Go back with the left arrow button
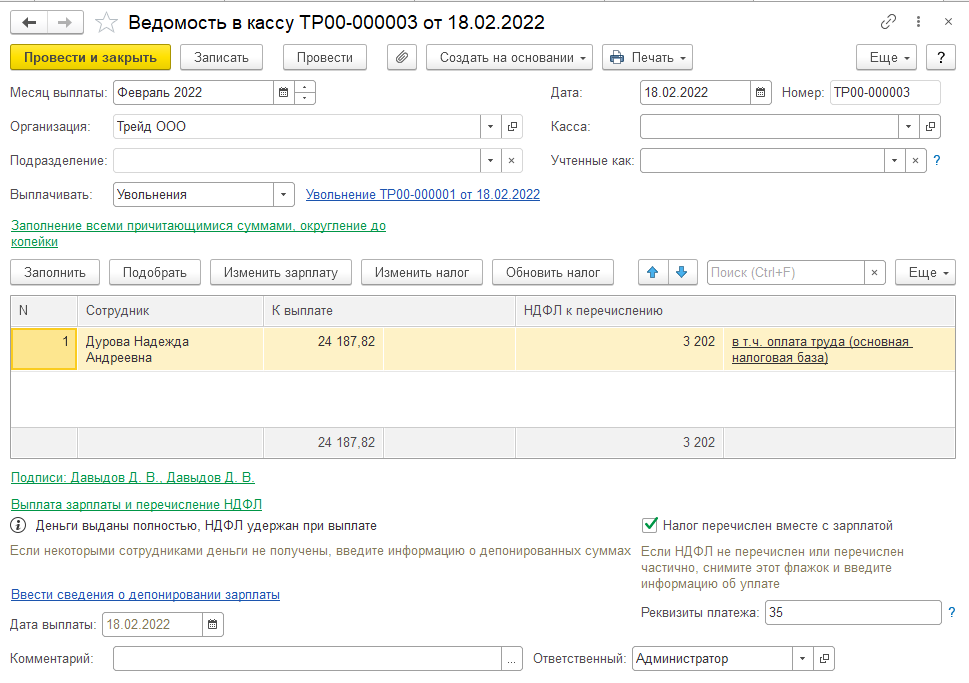Screen dimensions: 969x683 pos(29,23)
